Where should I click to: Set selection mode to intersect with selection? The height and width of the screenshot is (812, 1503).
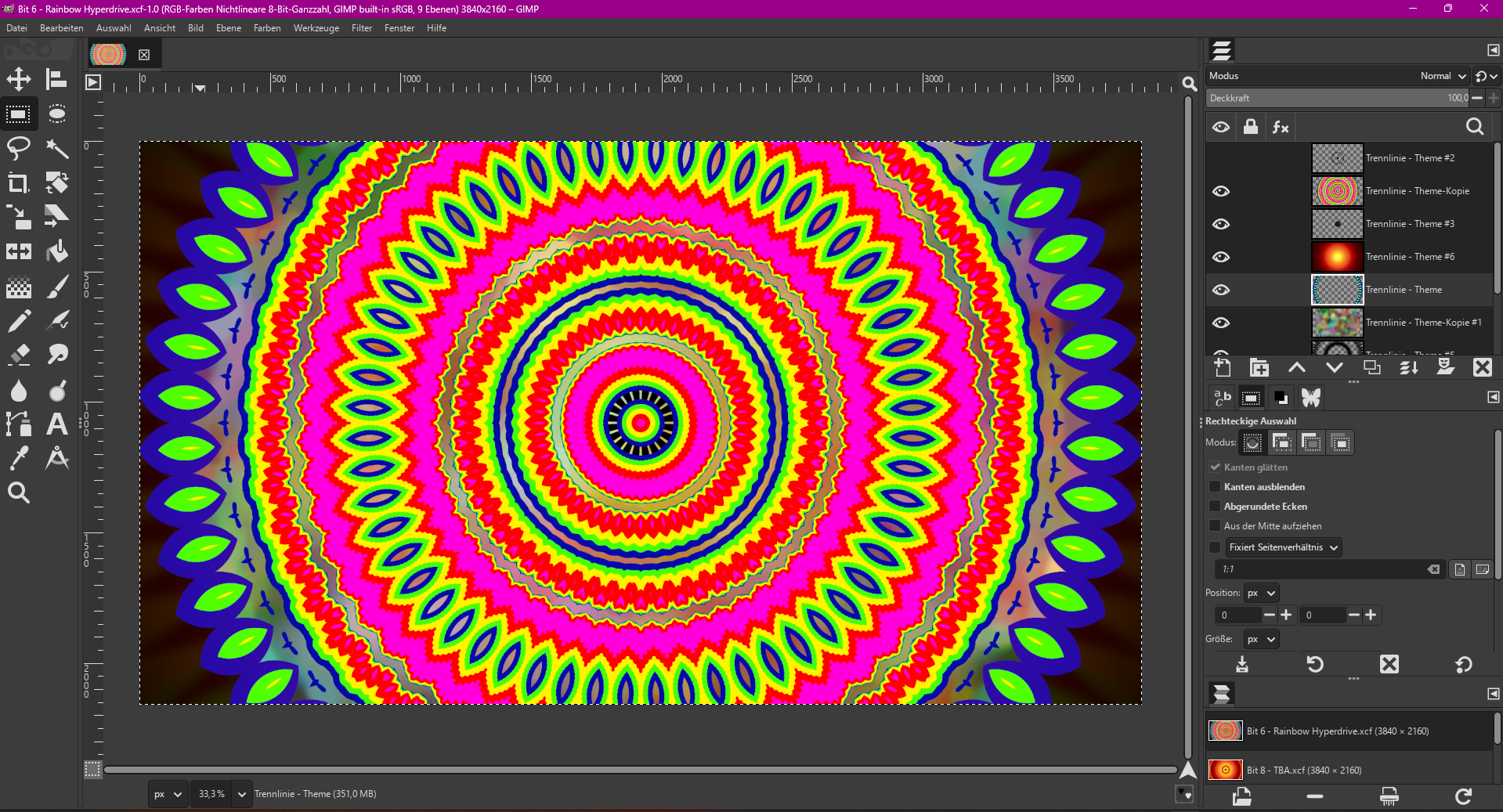[1340, 442]
